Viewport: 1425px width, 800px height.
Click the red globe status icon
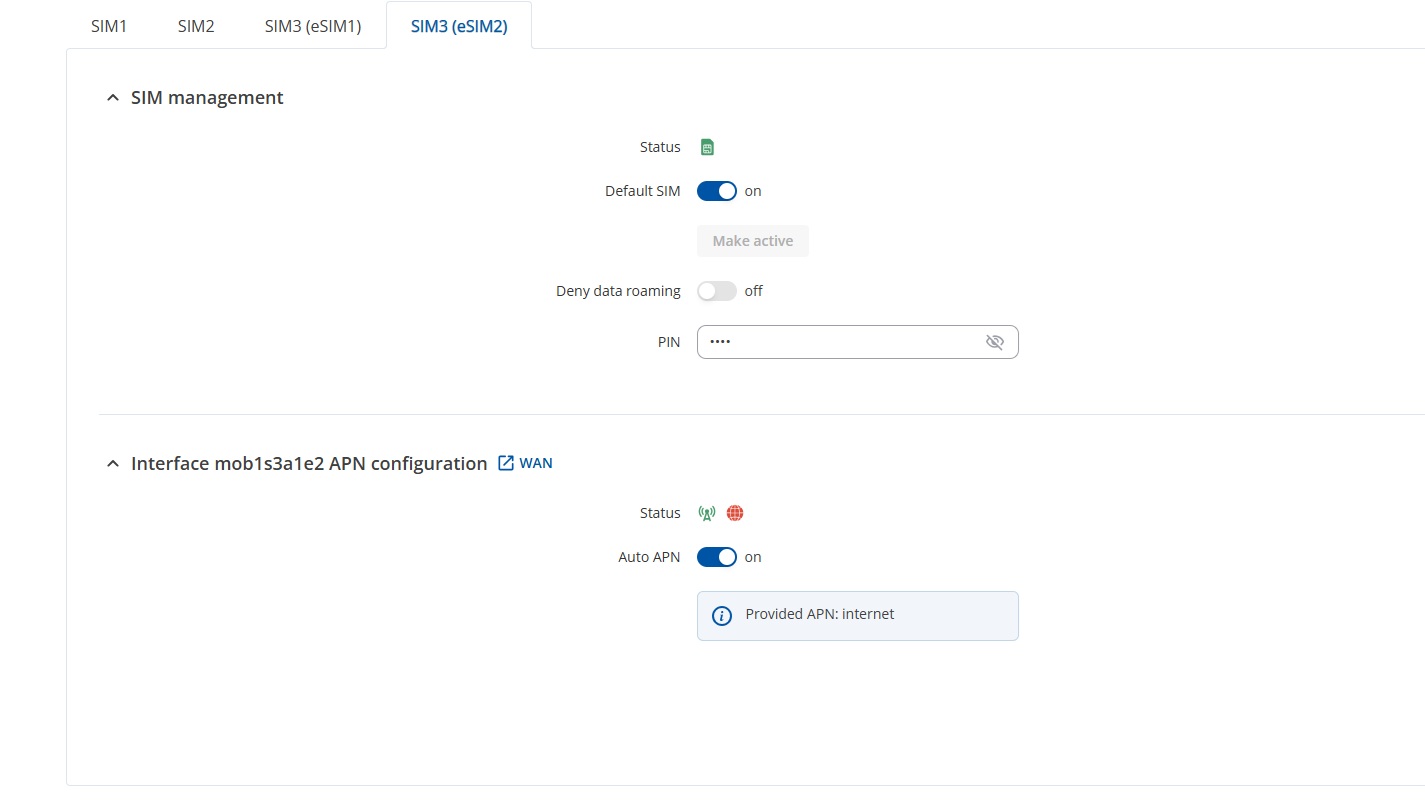click(x=735, y=513)
